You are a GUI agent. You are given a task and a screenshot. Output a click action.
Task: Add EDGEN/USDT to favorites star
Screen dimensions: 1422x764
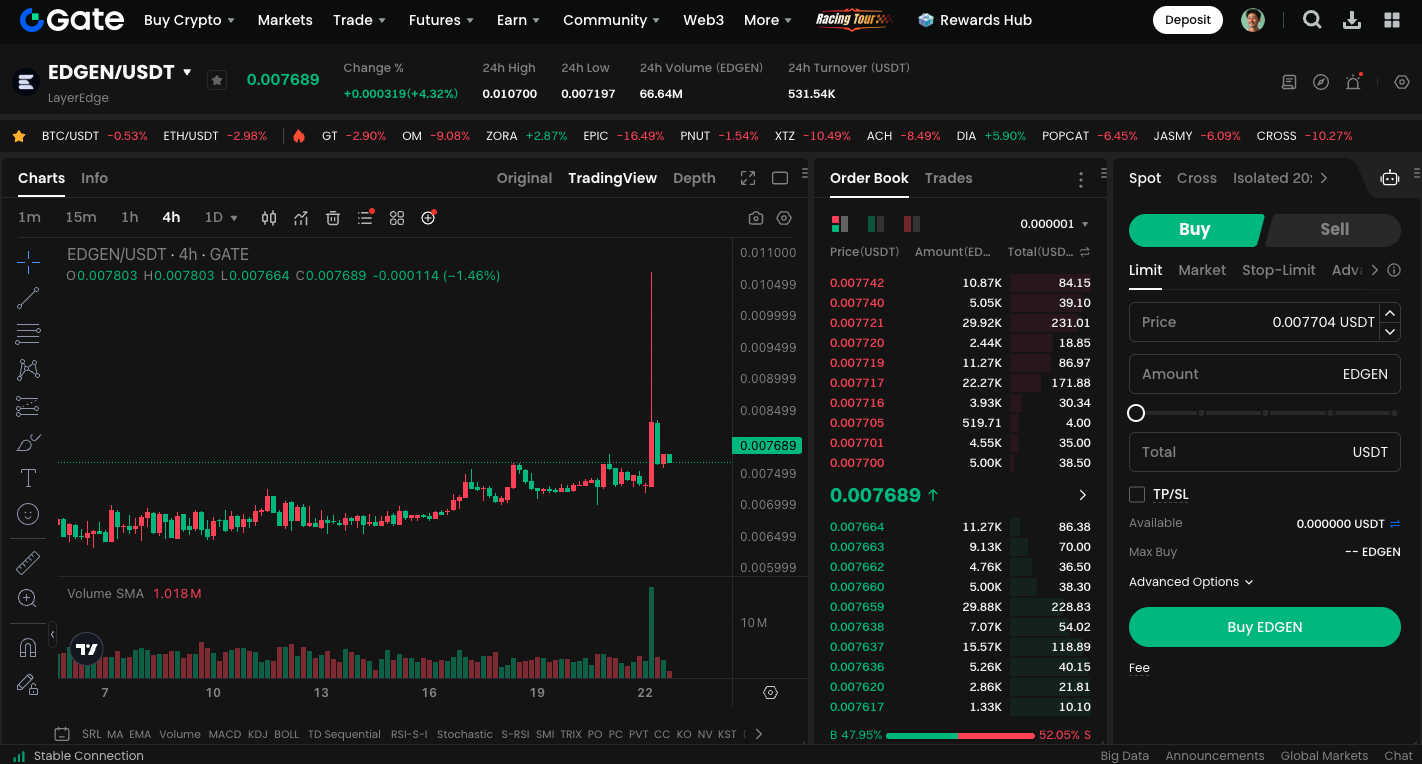click(217, 80)
